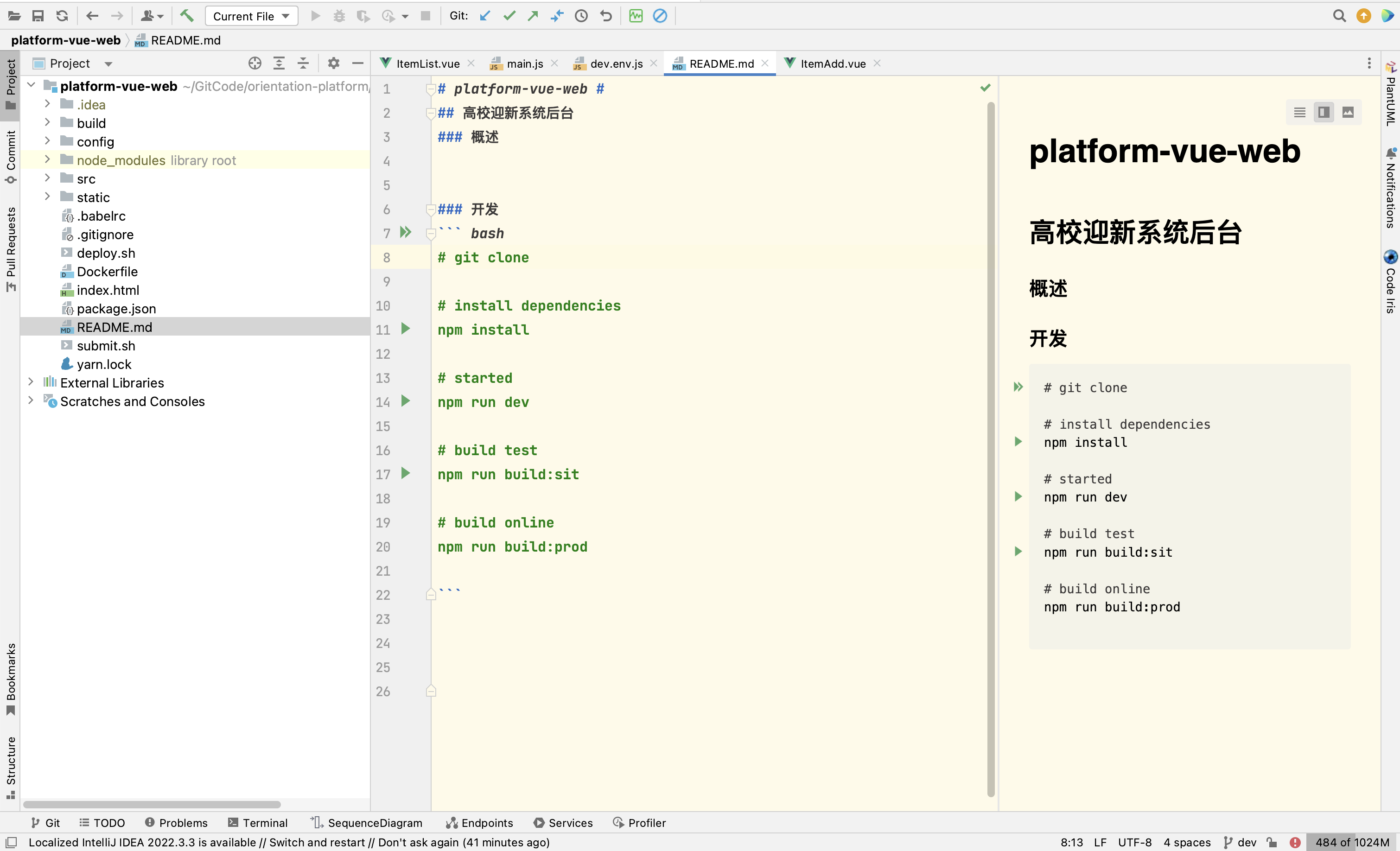Click Expand All in Project panel
The height and width of the screenshot is (851, 1400).
pyautogui.click(x=279, y=63)
